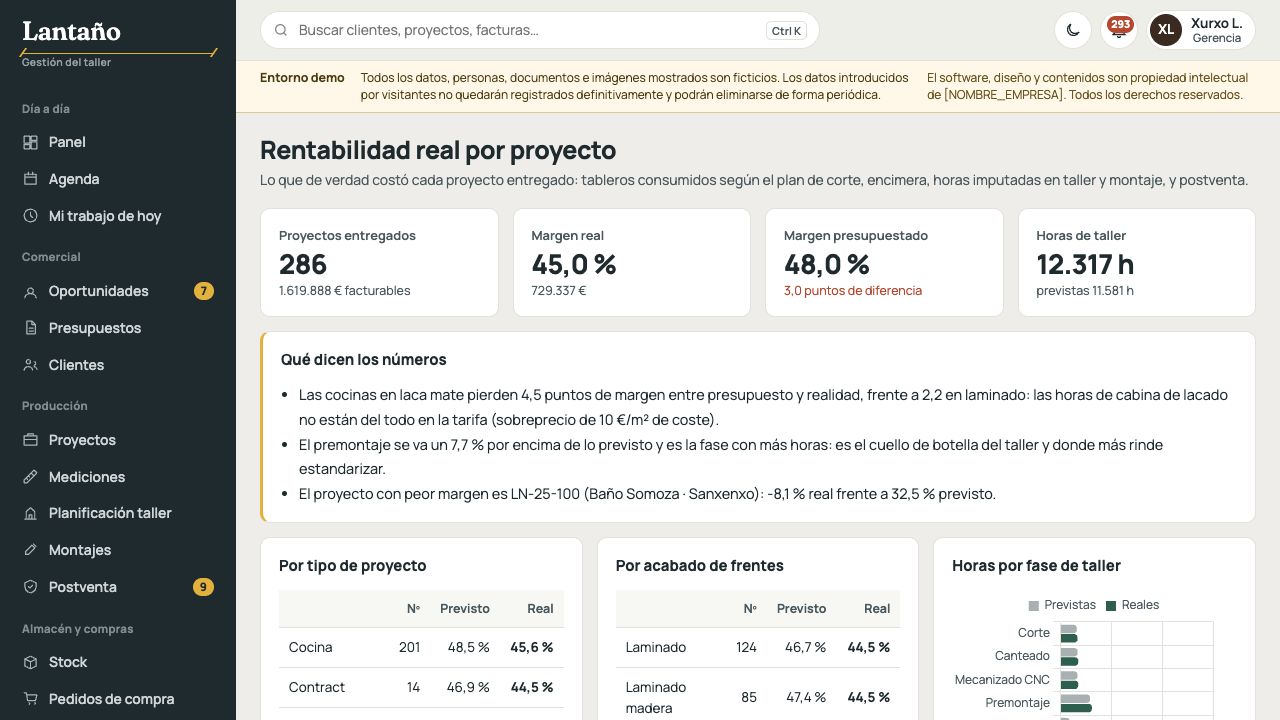The width and height of the screenshot is (1280, 720).
Task: Click the Previstas gray legend swatch
Action: coord(1034,606)
